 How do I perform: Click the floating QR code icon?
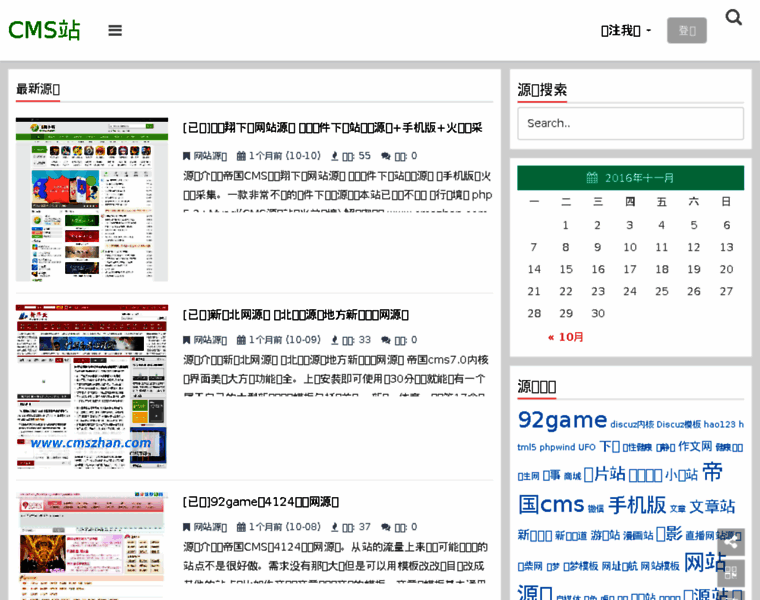[x=731, y=574]
